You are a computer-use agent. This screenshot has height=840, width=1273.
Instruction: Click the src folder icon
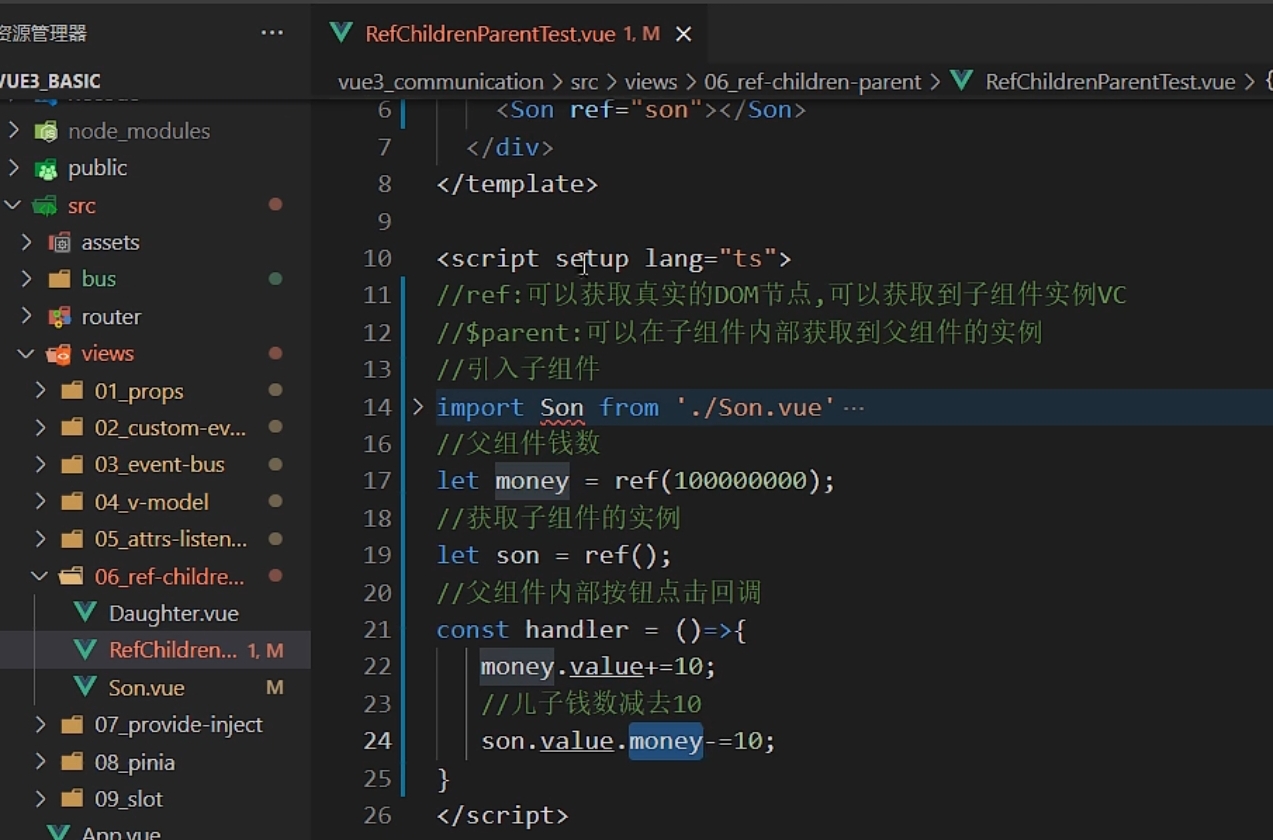(45, 206)
